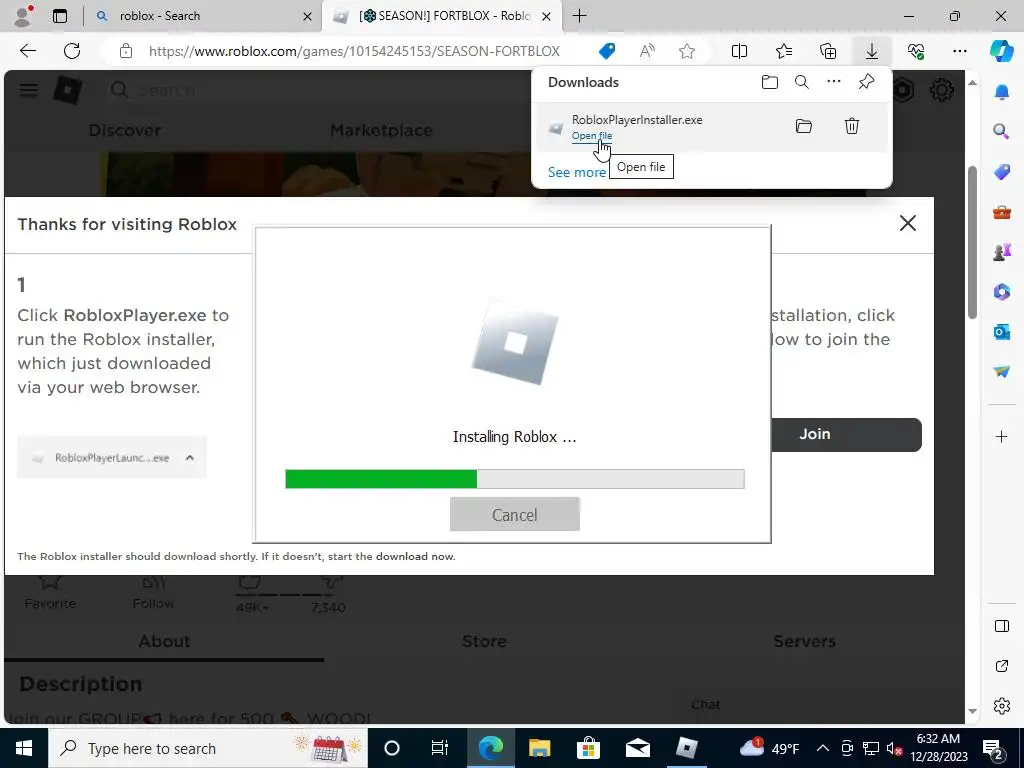Click the Installing Roblox progress bar
The height and width of the screenshot is (768, 1024).
(x=515, y=479)
